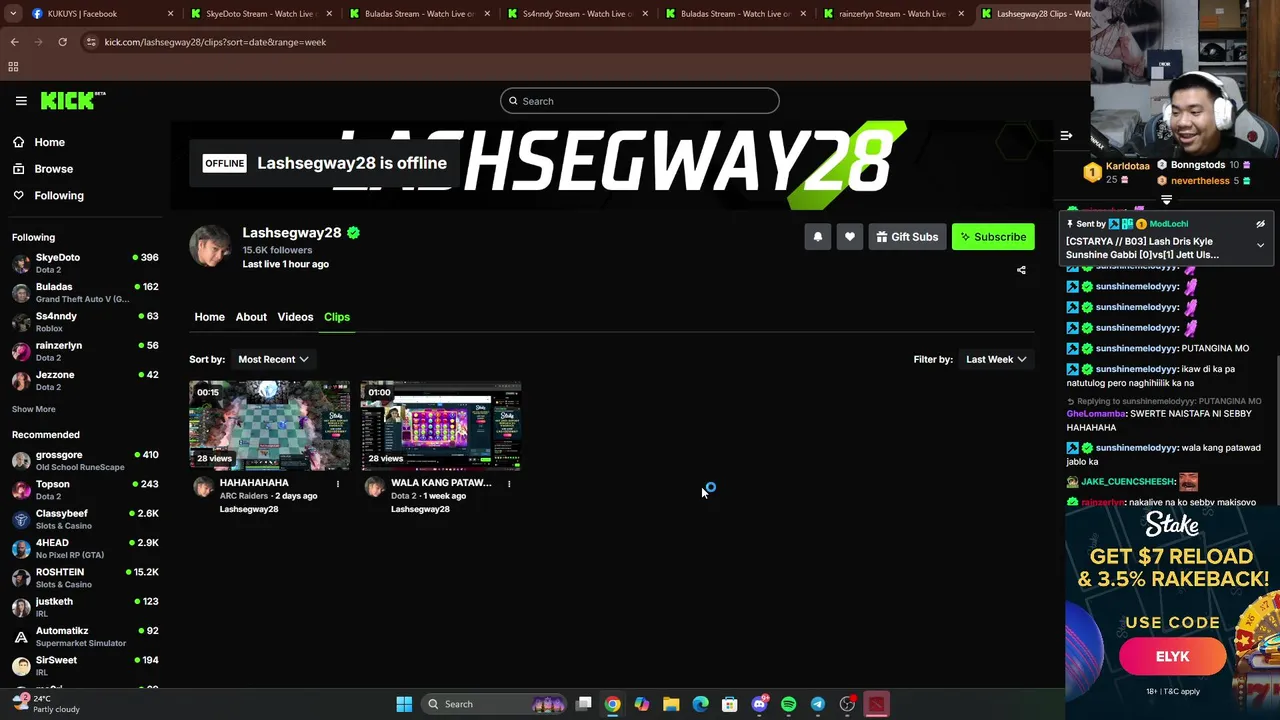
Task: Open the Most Recent sort dropdown
Action: pyautogui.click(x=273, y=359)
